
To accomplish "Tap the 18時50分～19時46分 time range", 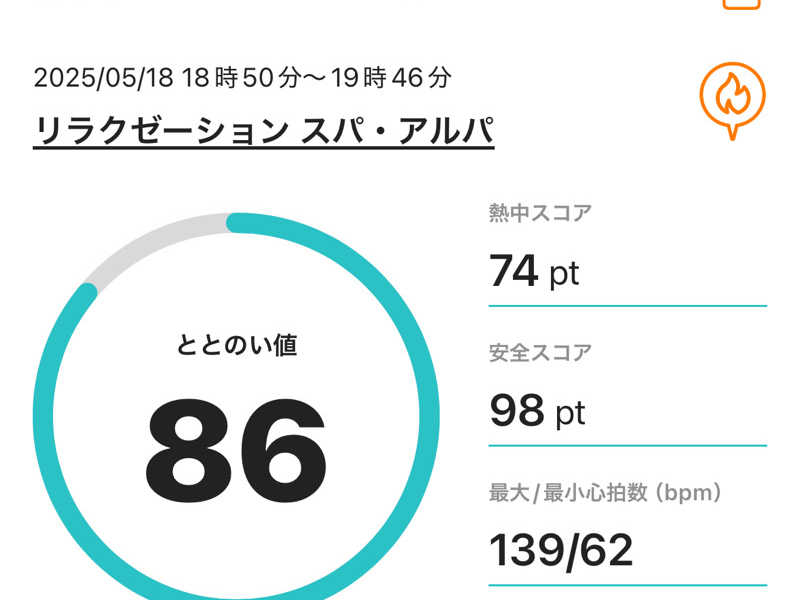I will coord(316,78).
